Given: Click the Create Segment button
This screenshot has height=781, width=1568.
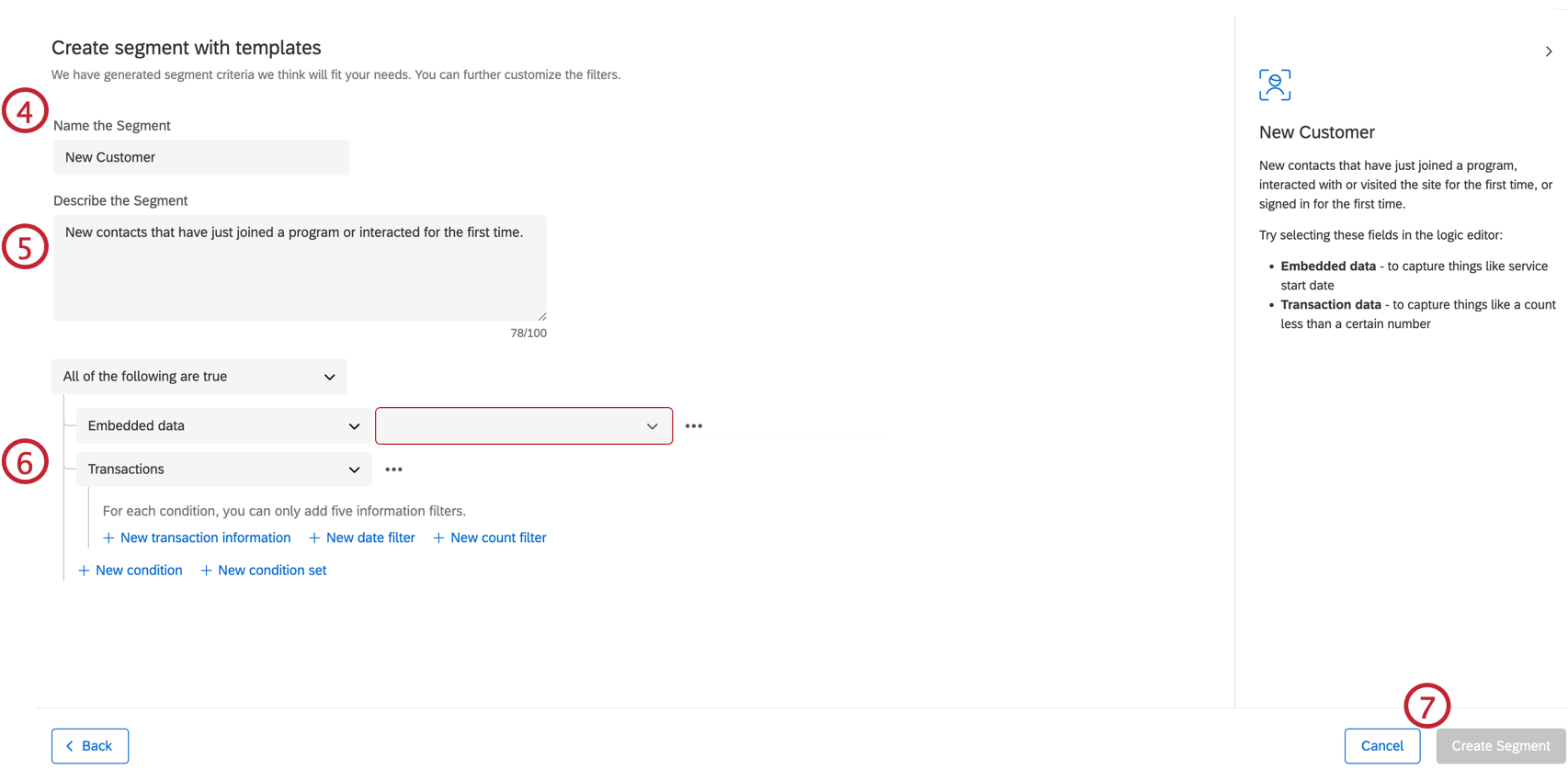Looking at the screenshot, I should tap(1500, 746).
